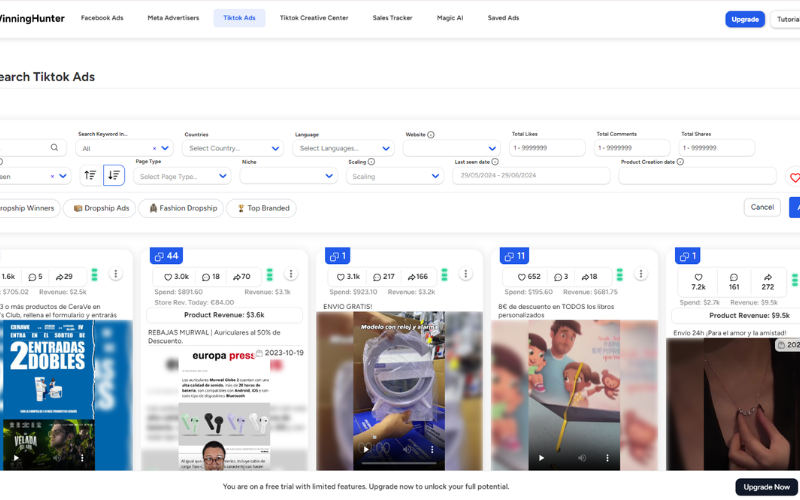Click shares icon showing 272
This screenshot has height=500, width=800.
tap(768, 277)
